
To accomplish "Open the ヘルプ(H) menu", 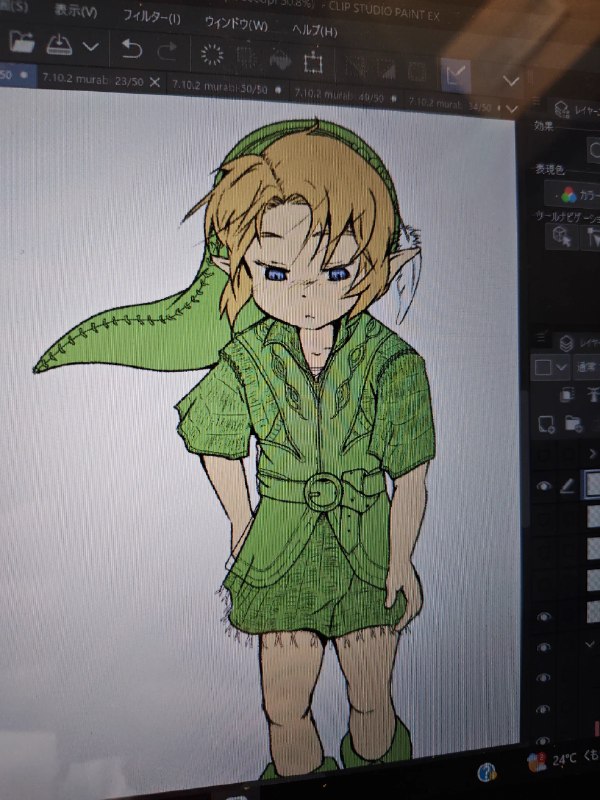I will (314, 30).
